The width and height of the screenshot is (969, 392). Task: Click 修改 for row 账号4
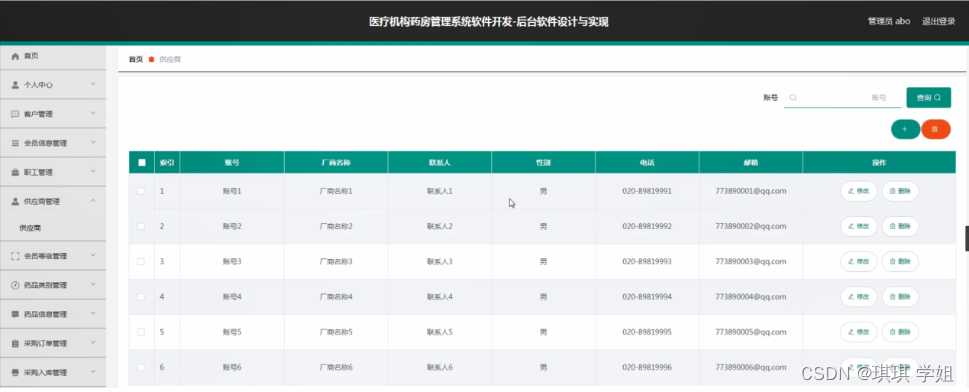(858, 297)
